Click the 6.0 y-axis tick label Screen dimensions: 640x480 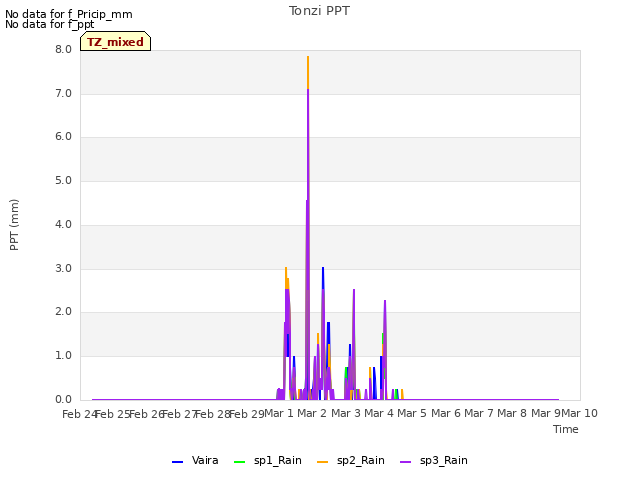pos(63,136)
